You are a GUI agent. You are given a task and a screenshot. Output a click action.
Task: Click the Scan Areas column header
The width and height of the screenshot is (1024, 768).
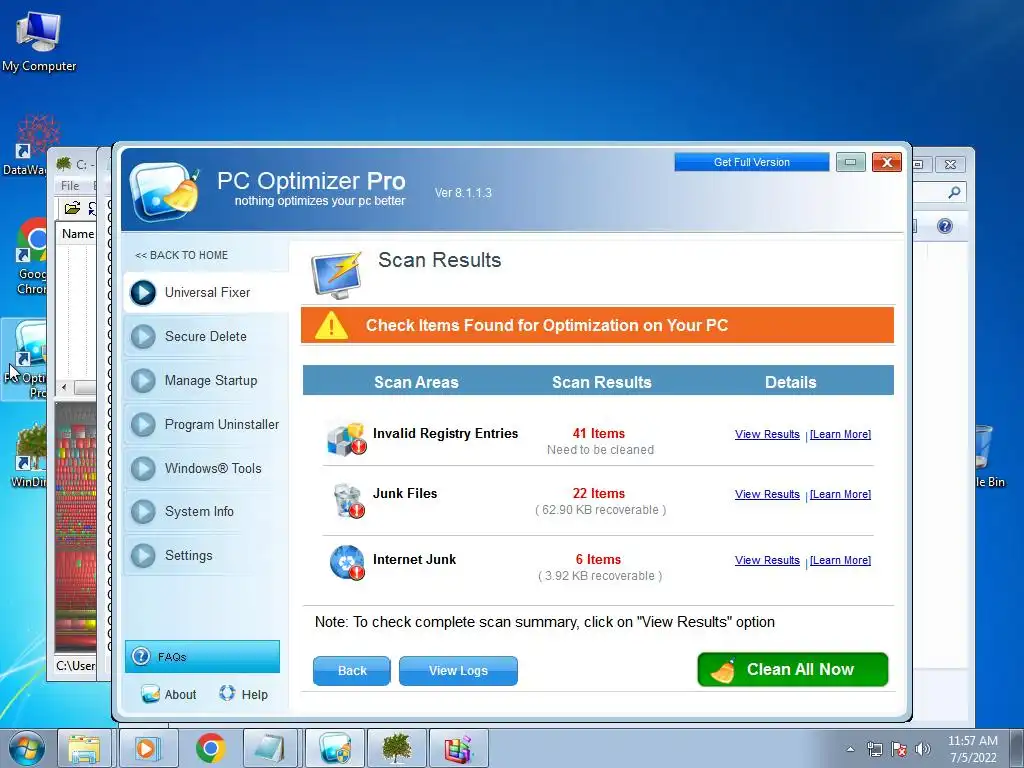click(416, 382)
